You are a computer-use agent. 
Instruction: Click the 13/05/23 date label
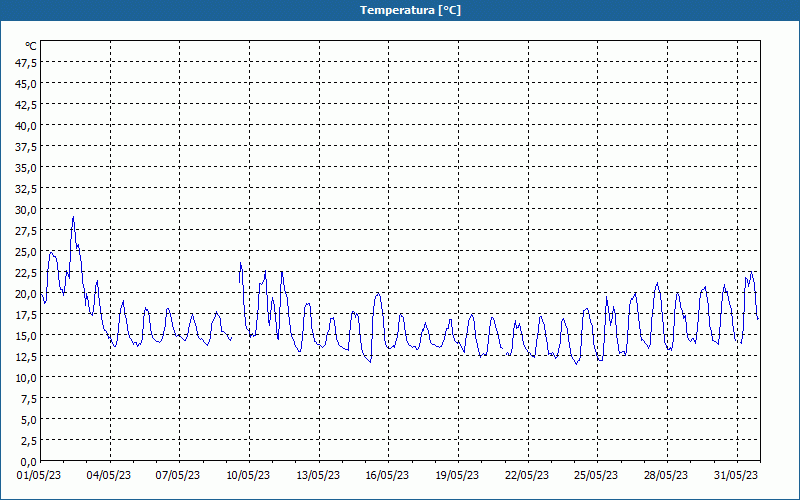(318, 476)
